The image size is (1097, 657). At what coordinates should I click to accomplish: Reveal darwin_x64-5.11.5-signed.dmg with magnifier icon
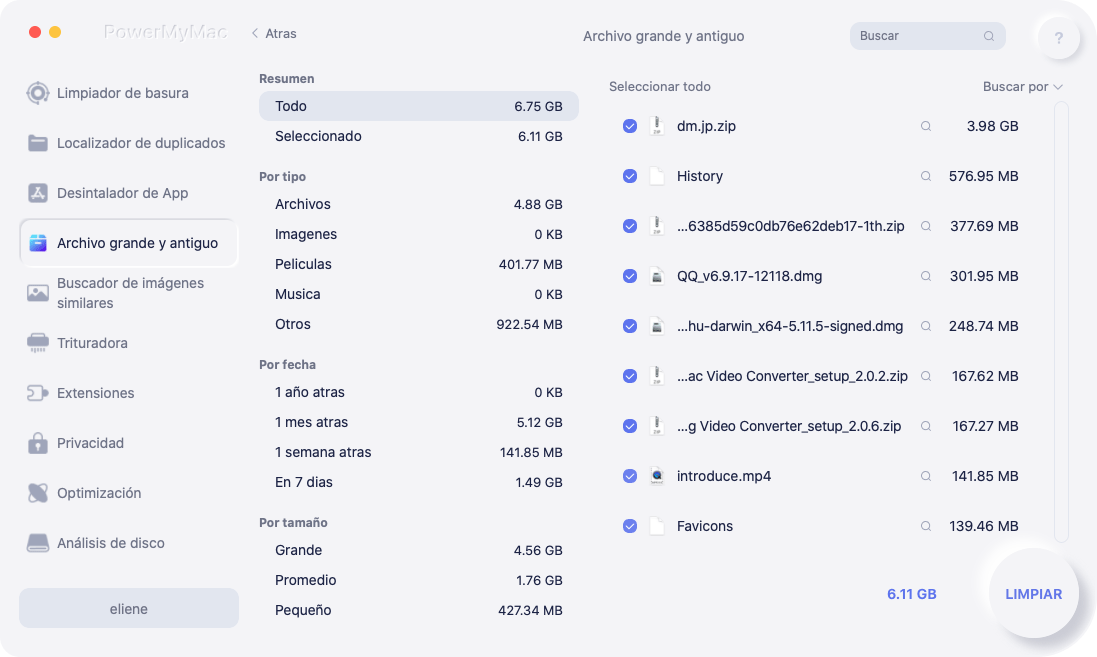pyautogui.click(x=926, y=326)
